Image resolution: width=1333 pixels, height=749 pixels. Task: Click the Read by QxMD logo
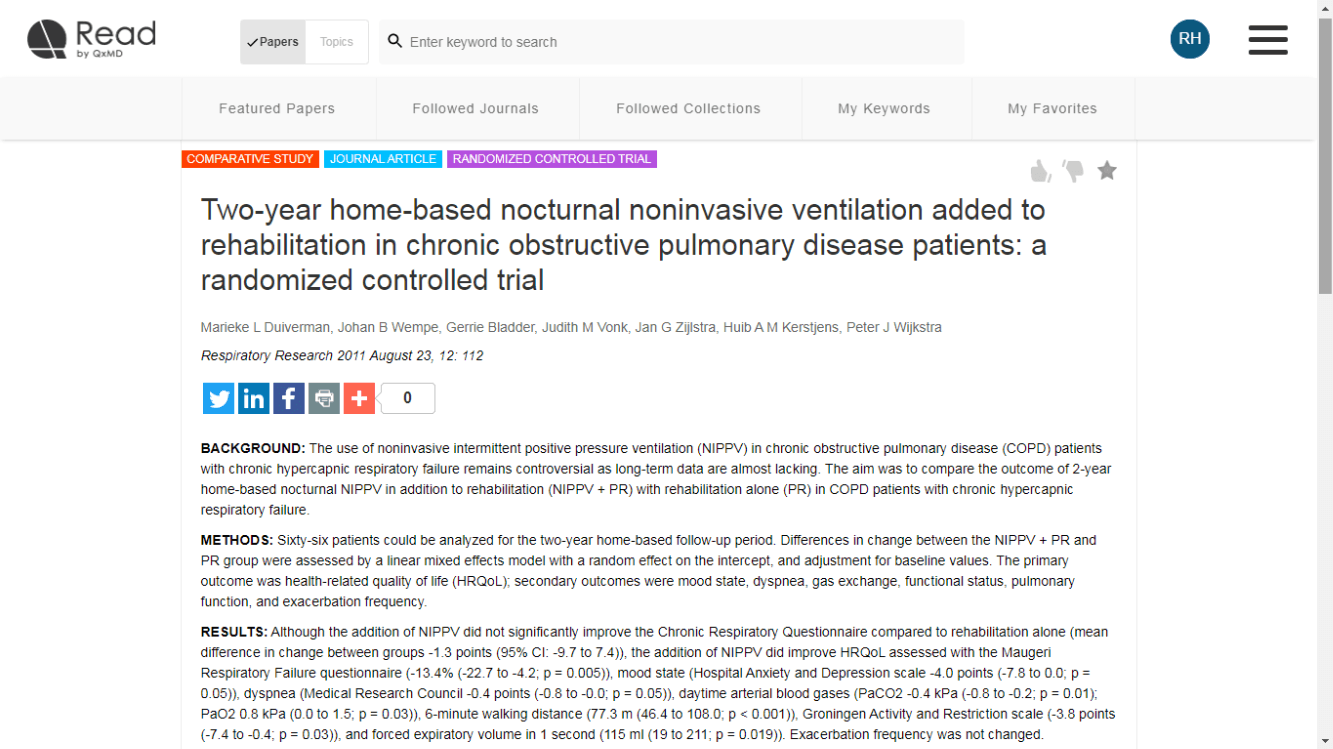tap(92, 40)
